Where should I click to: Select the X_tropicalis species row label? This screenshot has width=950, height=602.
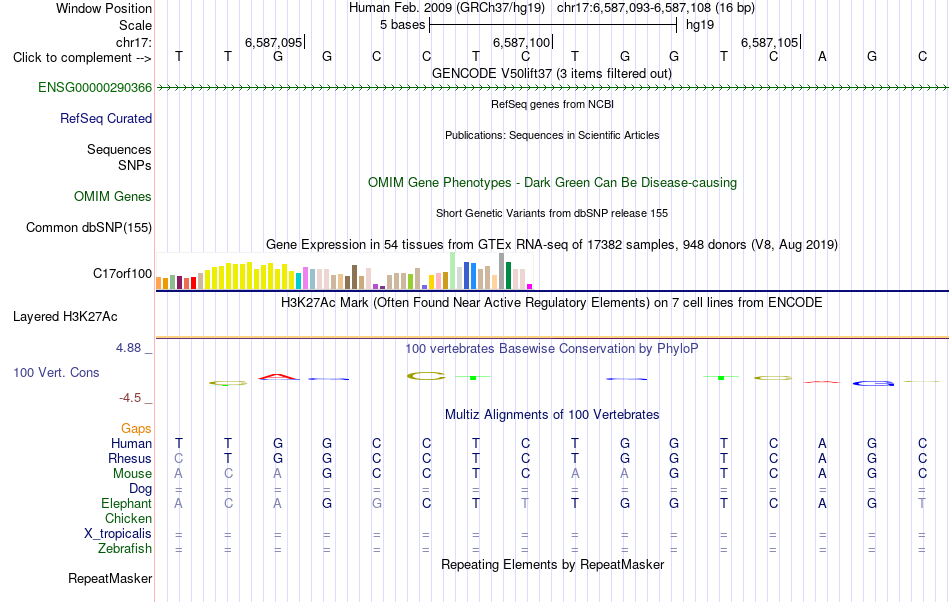pos(118,534)
